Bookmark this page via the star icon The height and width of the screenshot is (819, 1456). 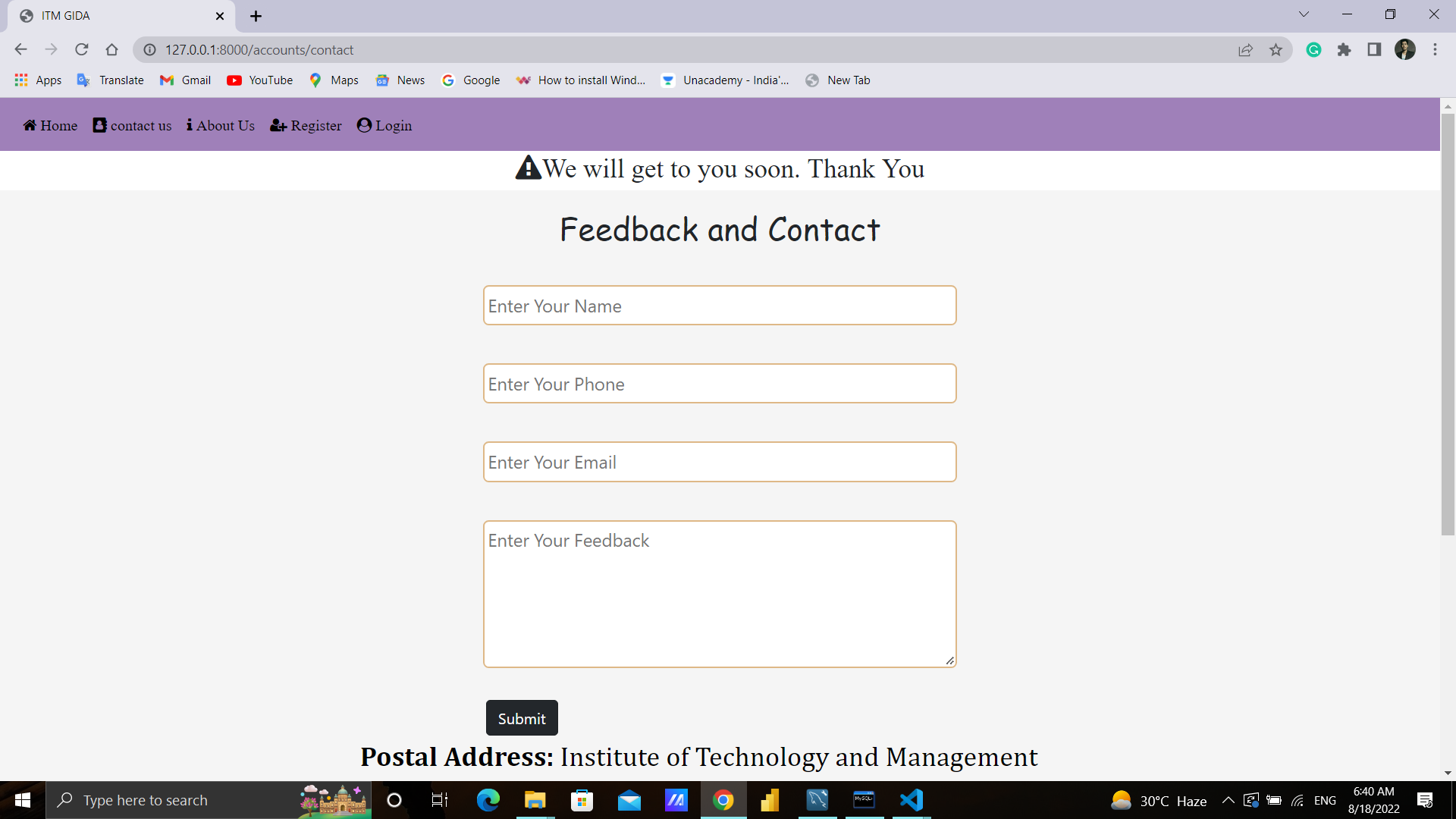point(1276,49)
